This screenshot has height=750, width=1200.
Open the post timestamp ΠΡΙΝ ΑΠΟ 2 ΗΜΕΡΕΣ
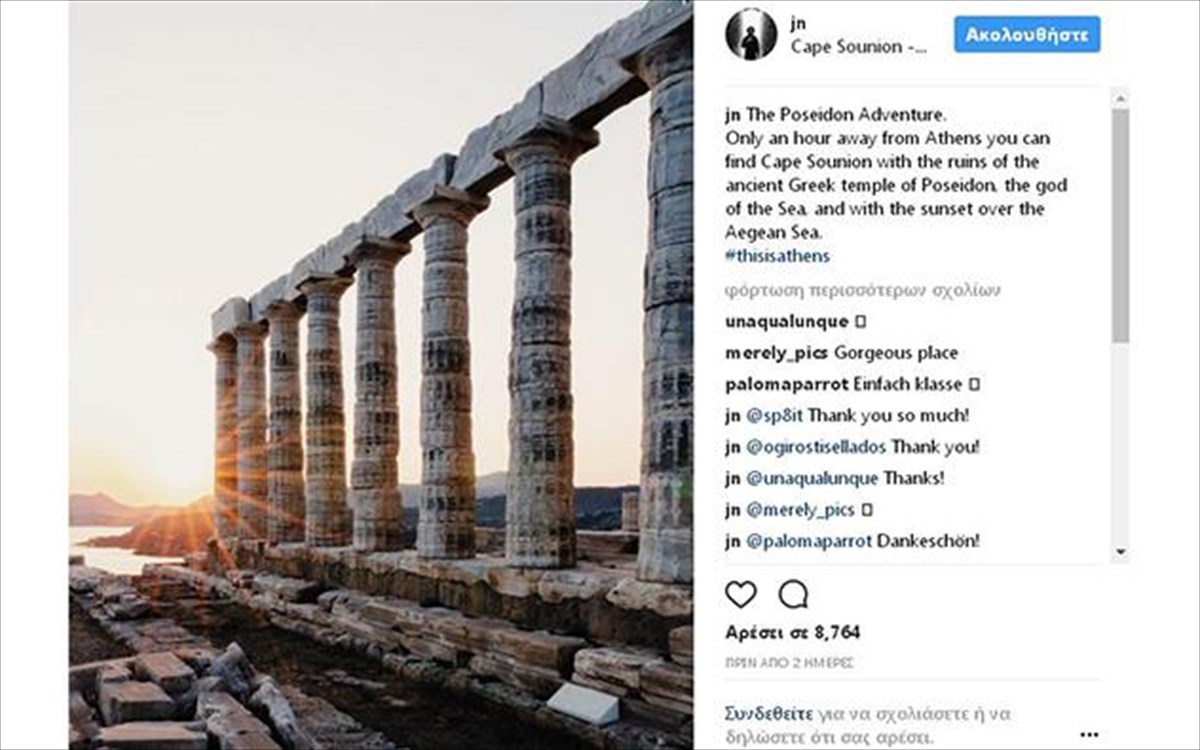pos(788,663)
